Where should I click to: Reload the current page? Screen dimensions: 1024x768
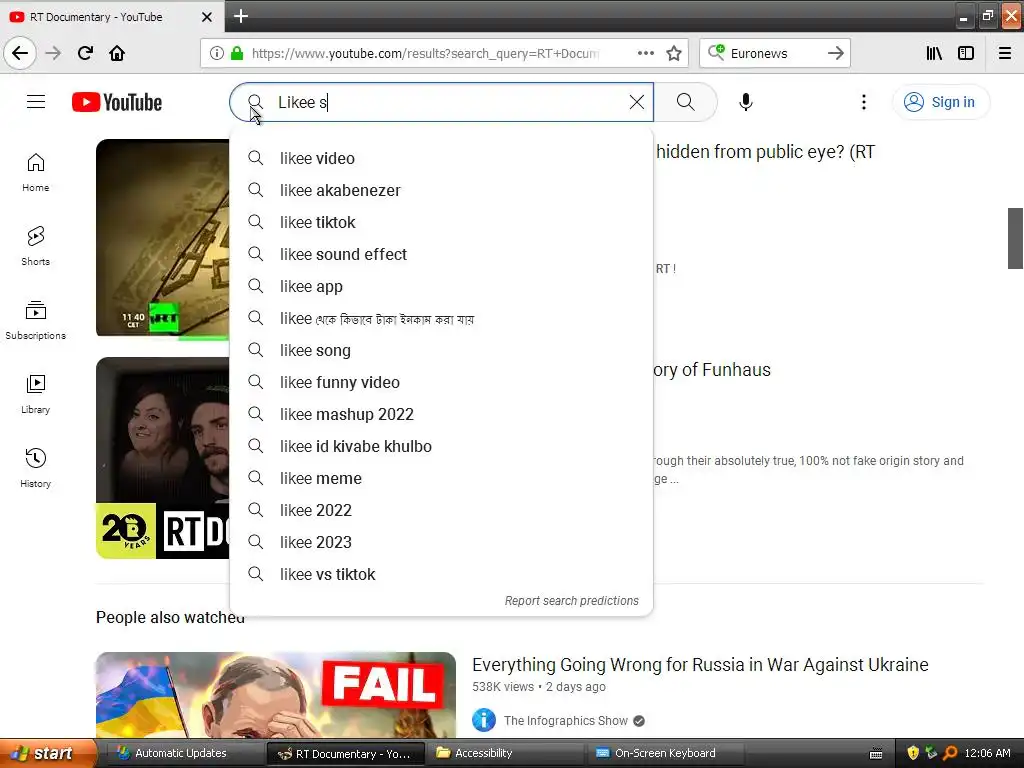(85, 53)
